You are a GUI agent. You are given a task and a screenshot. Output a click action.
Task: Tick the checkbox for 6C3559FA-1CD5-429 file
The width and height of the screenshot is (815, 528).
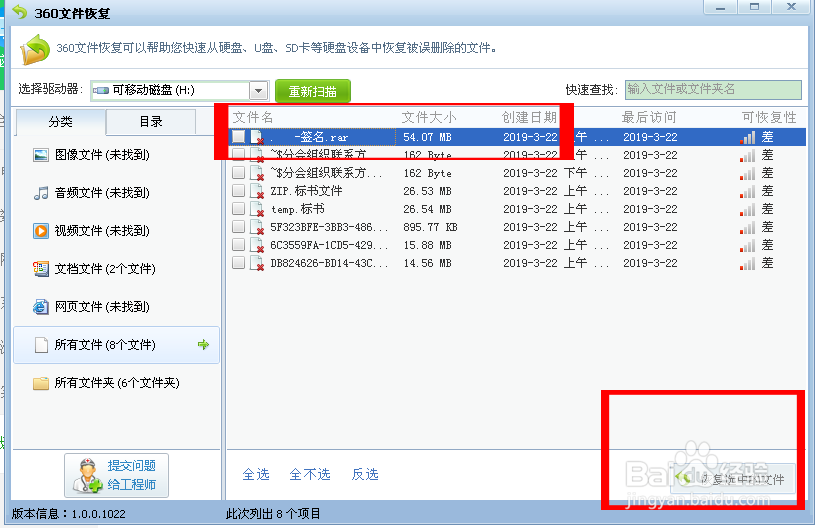[x=238, y=244]
